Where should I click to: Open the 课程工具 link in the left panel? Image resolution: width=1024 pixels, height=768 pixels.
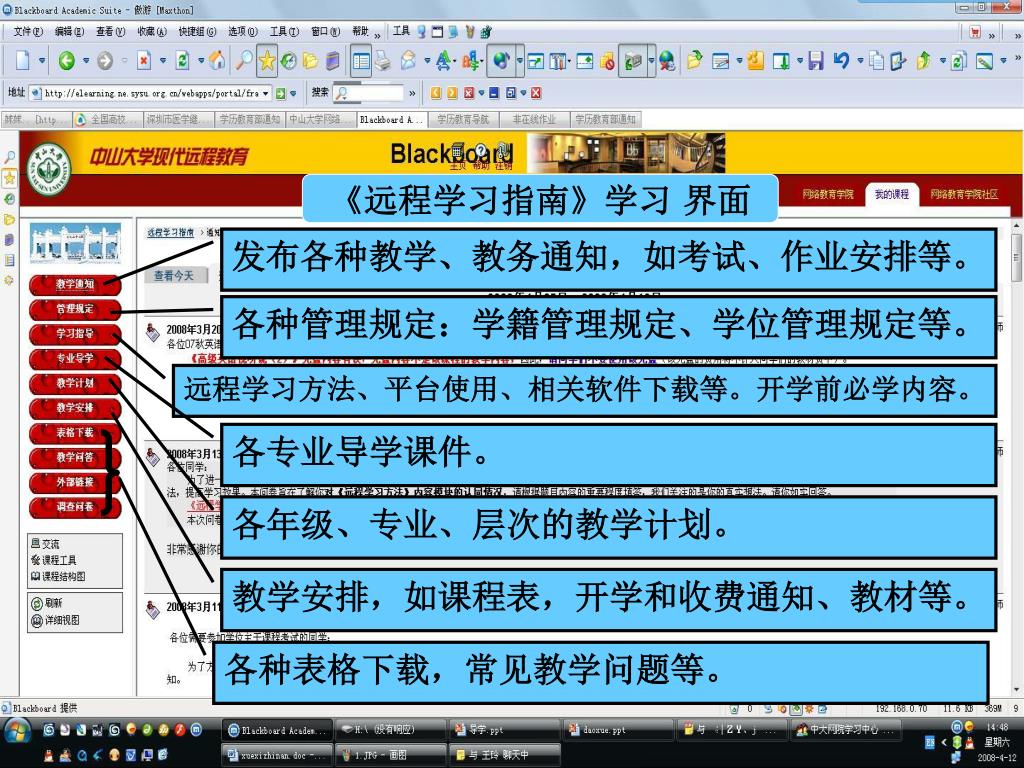[58, 560]
